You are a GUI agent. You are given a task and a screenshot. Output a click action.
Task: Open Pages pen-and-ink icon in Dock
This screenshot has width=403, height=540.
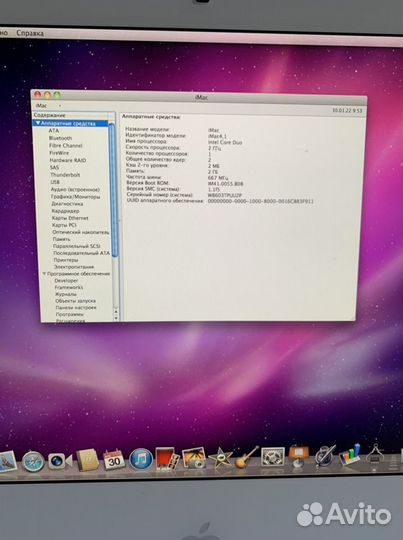324,456
